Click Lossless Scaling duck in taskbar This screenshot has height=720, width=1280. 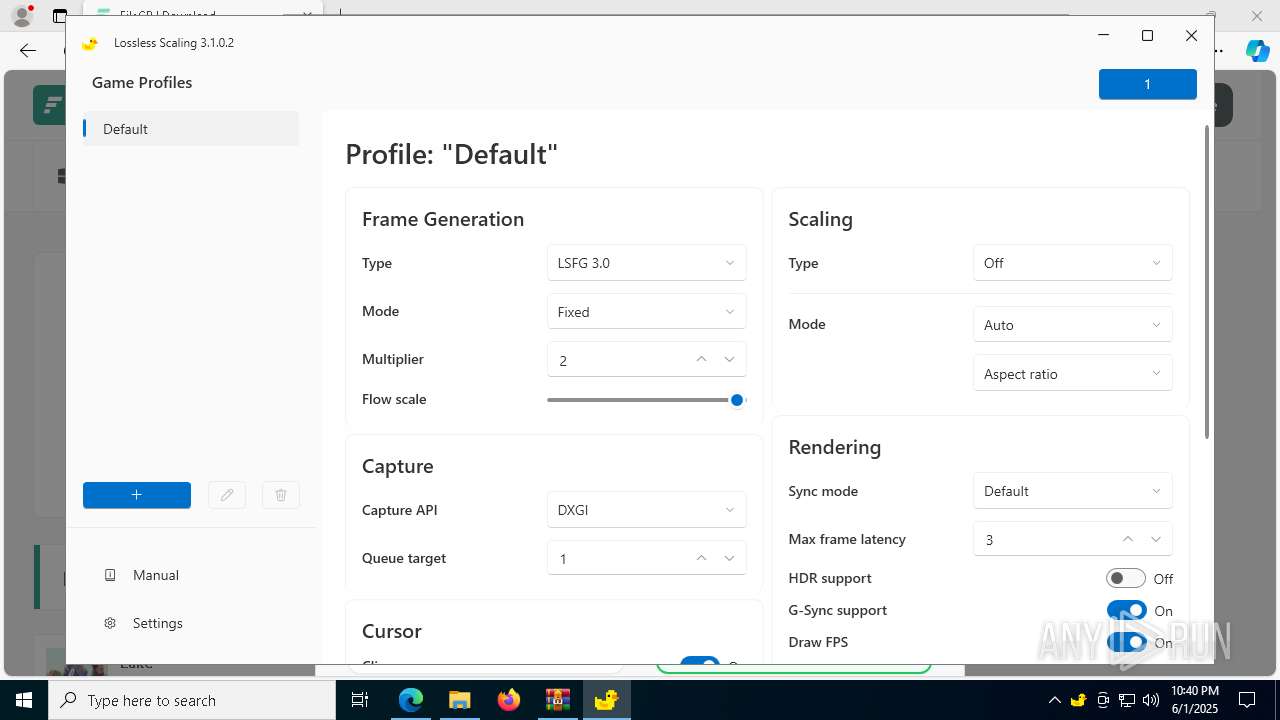[606, 700]
